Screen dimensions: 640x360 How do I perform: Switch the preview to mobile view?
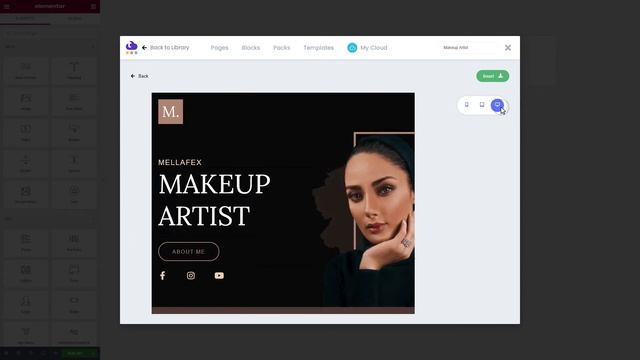point(467,105)
